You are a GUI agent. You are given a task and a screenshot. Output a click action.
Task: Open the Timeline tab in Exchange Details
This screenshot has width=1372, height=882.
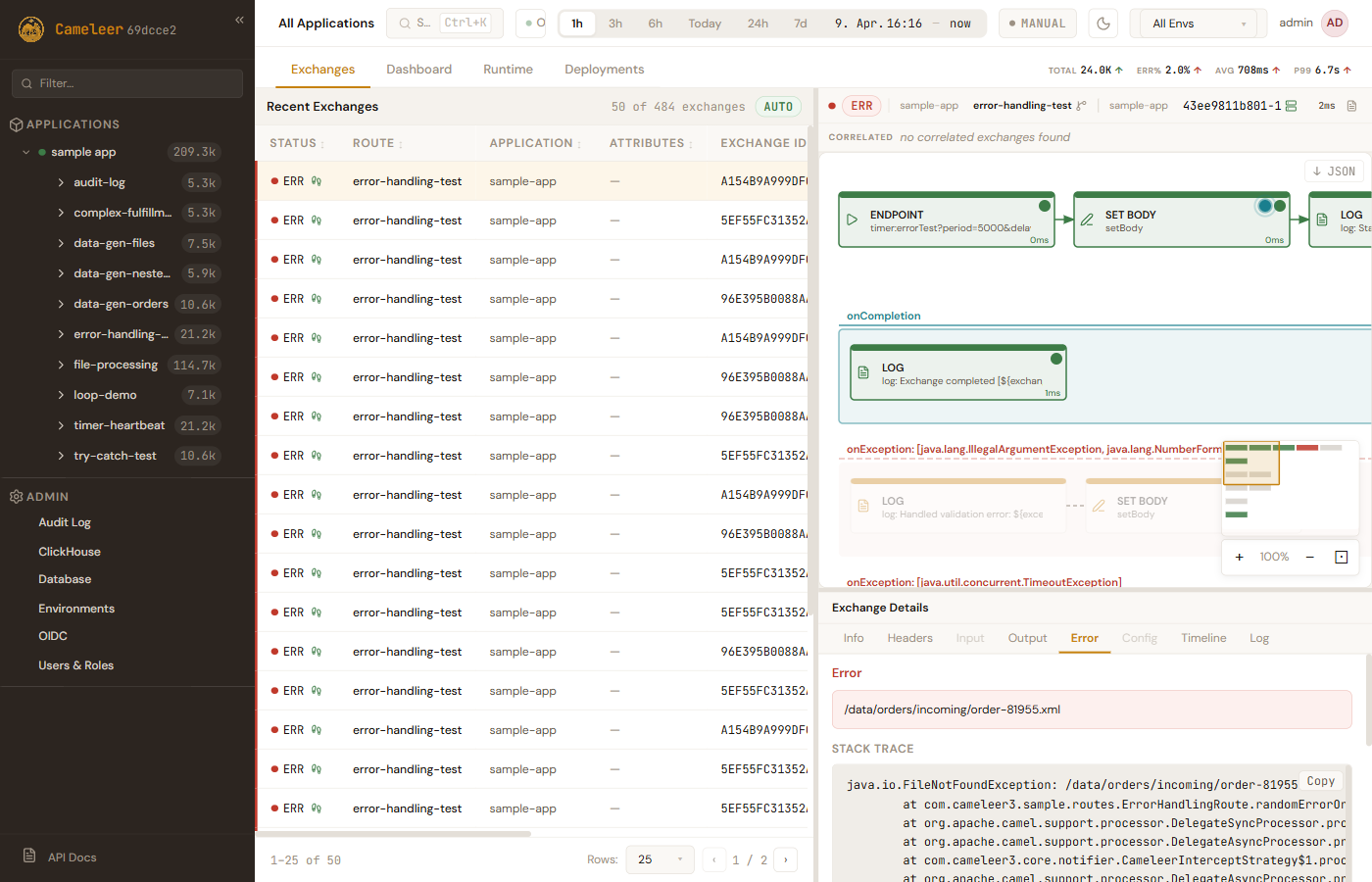(1203, 638)
